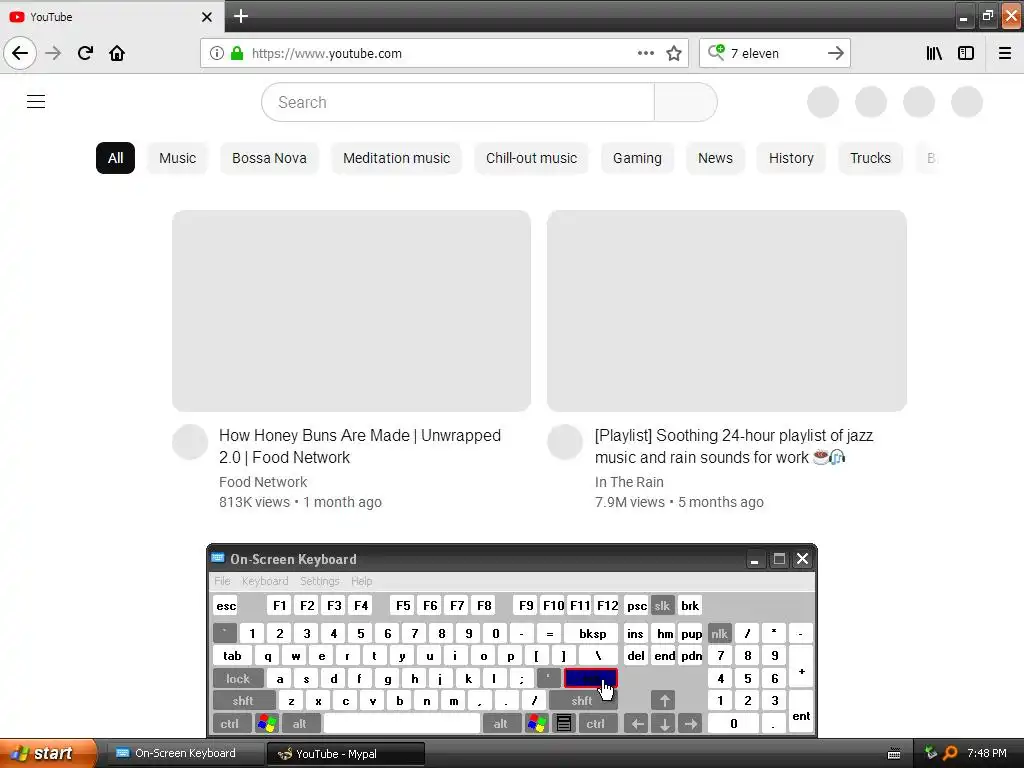Viewport: 1024px width, 768px height.
Task: Click the In The Rain channel avatar
Action: coord(565,442)
